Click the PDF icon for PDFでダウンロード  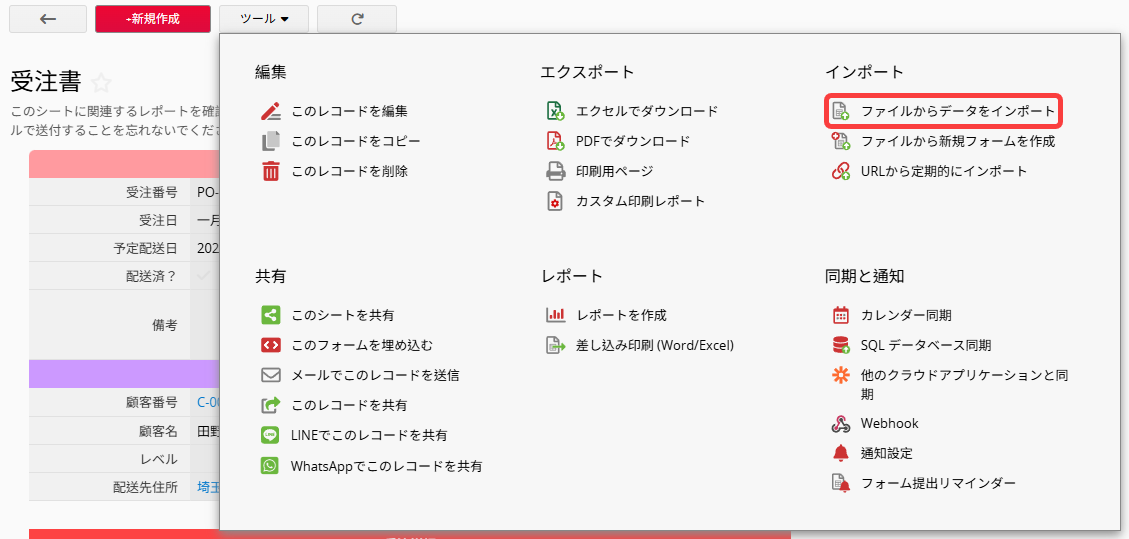(x=555, y=141)
